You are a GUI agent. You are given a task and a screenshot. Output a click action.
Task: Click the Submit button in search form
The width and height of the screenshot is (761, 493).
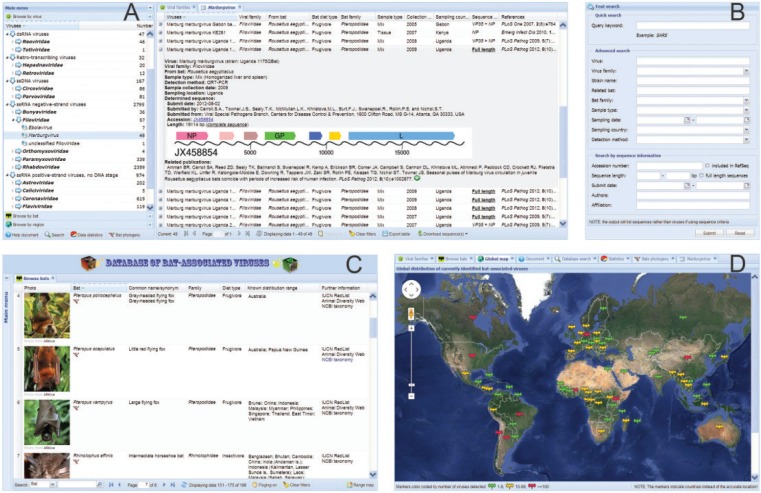pos(709,233)
